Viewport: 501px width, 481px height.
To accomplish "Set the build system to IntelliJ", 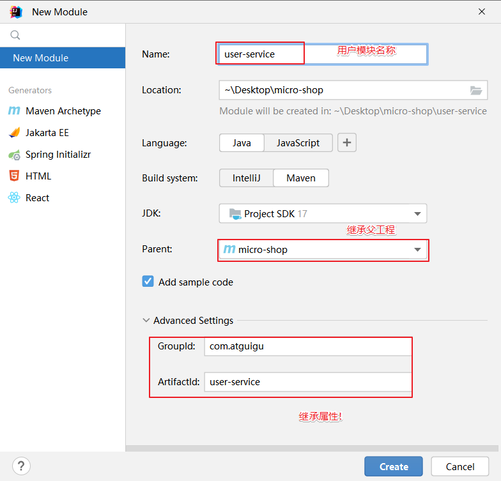I will pos(246,178).
